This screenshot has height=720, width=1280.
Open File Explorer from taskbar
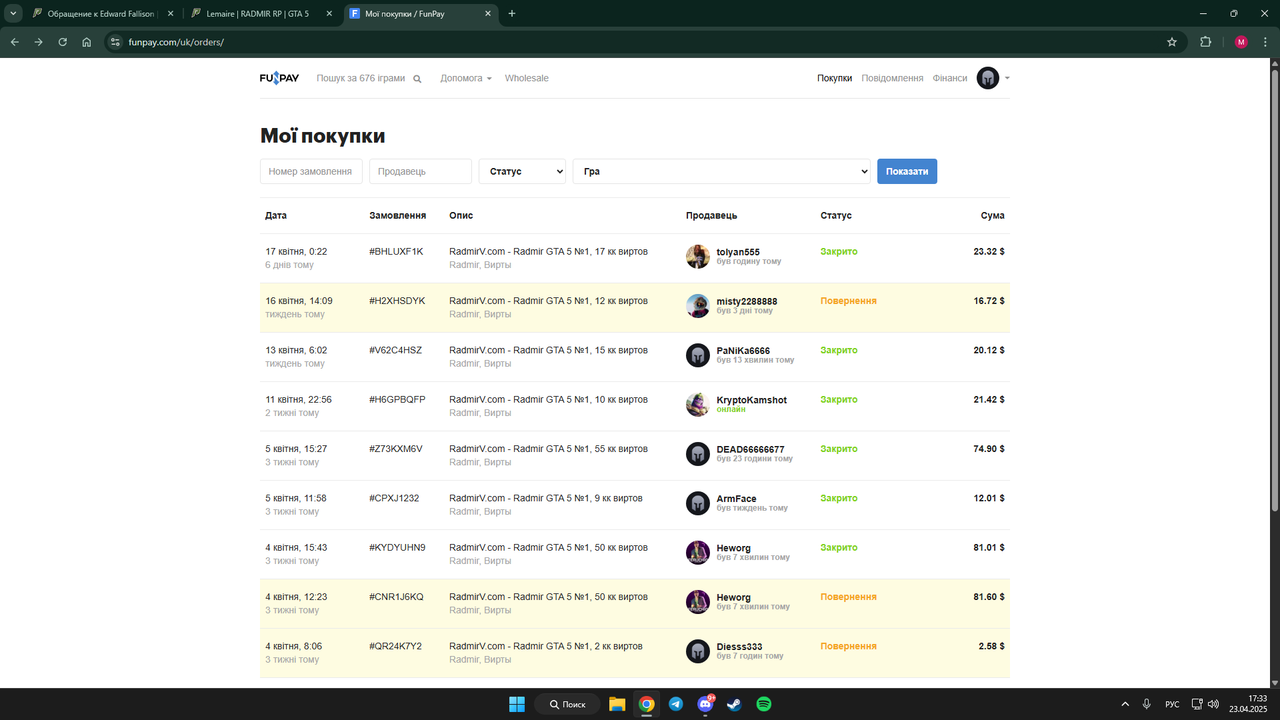[x=617, y=704]
